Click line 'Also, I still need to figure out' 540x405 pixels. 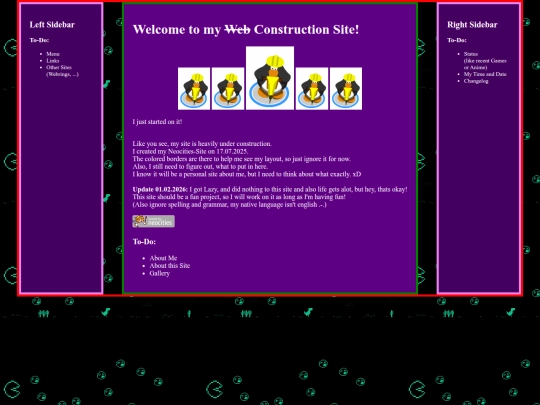(200, 166)
